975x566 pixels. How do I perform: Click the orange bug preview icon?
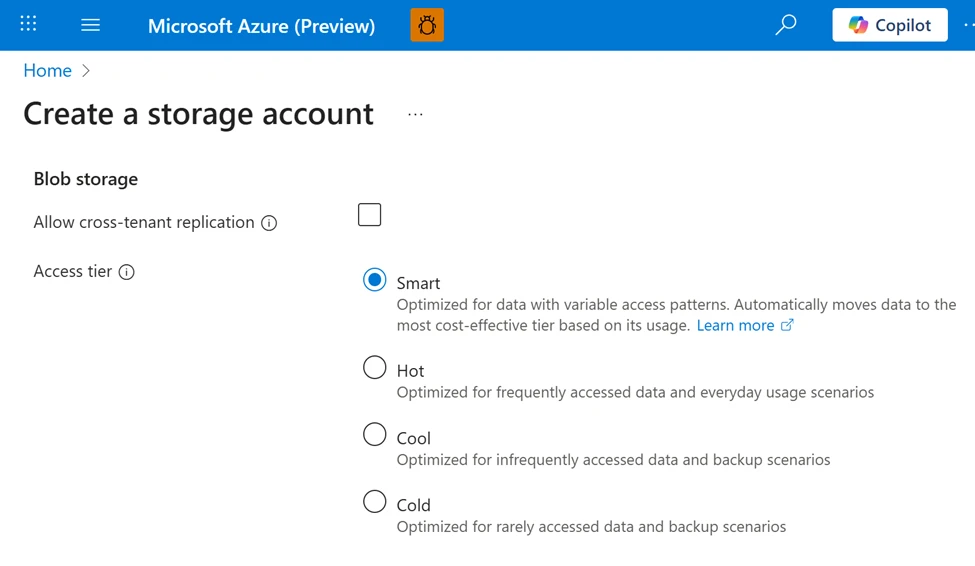[427, 25]
